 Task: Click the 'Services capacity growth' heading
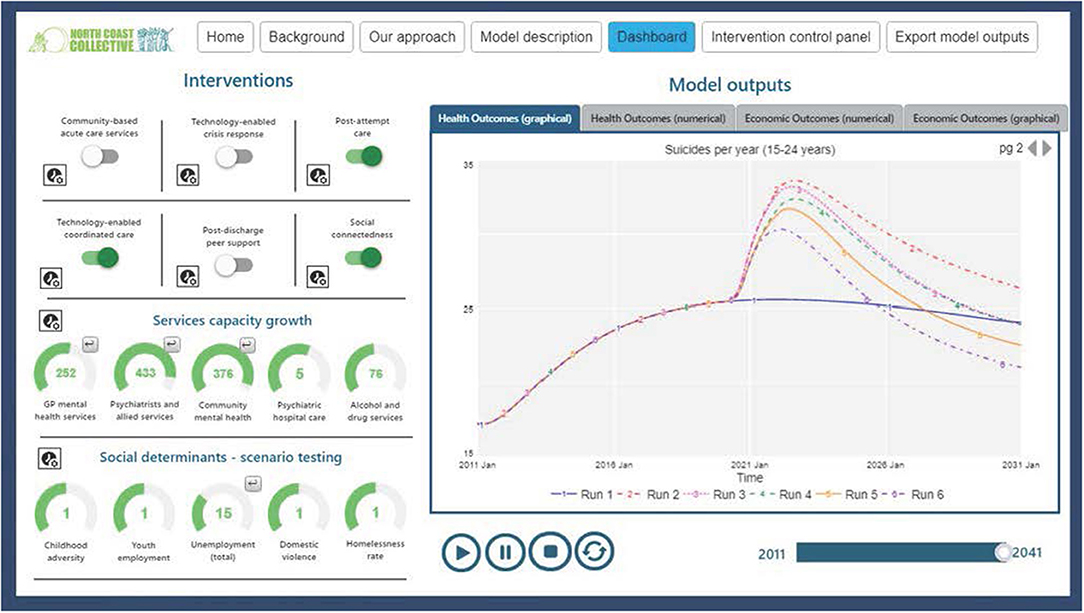coord(232,321)
